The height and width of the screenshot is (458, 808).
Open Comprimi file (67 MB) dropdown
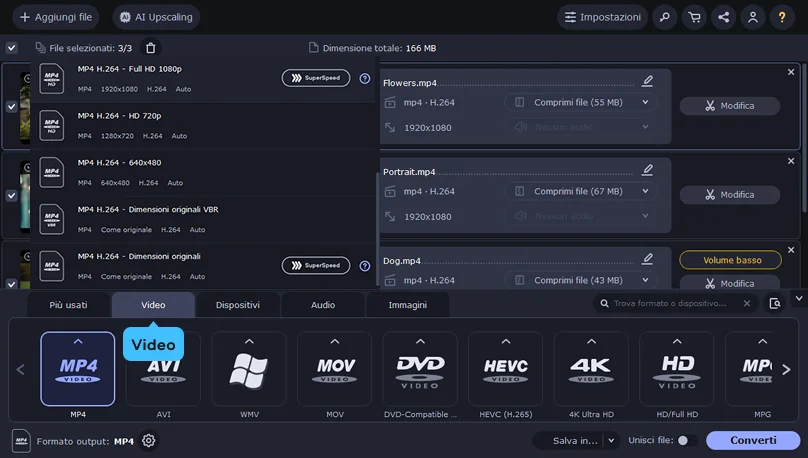point(581,192)
